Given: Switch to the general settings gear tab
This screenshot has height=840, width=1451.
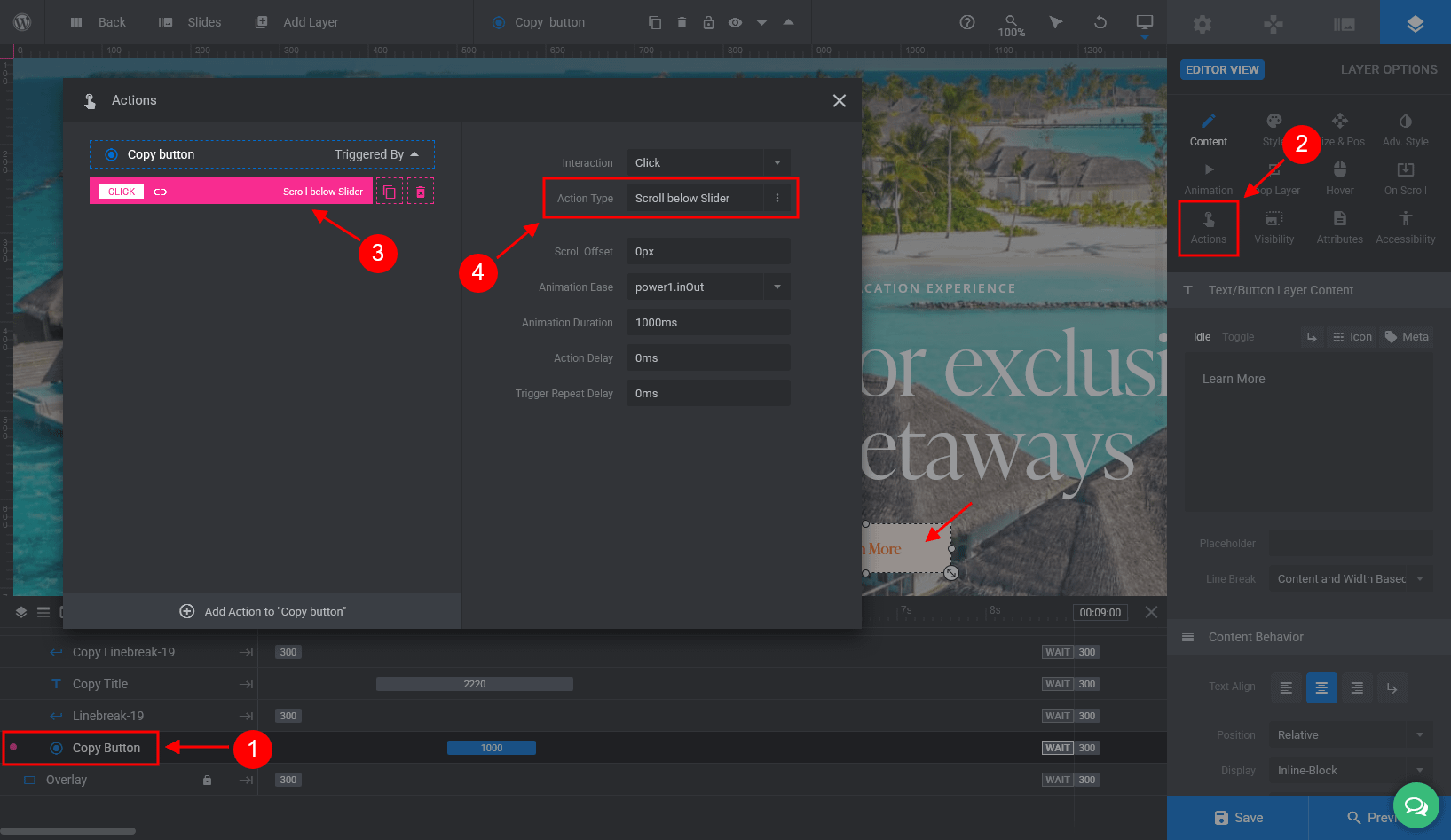Looking at the screenshot, I should [x=1203, y=24].
